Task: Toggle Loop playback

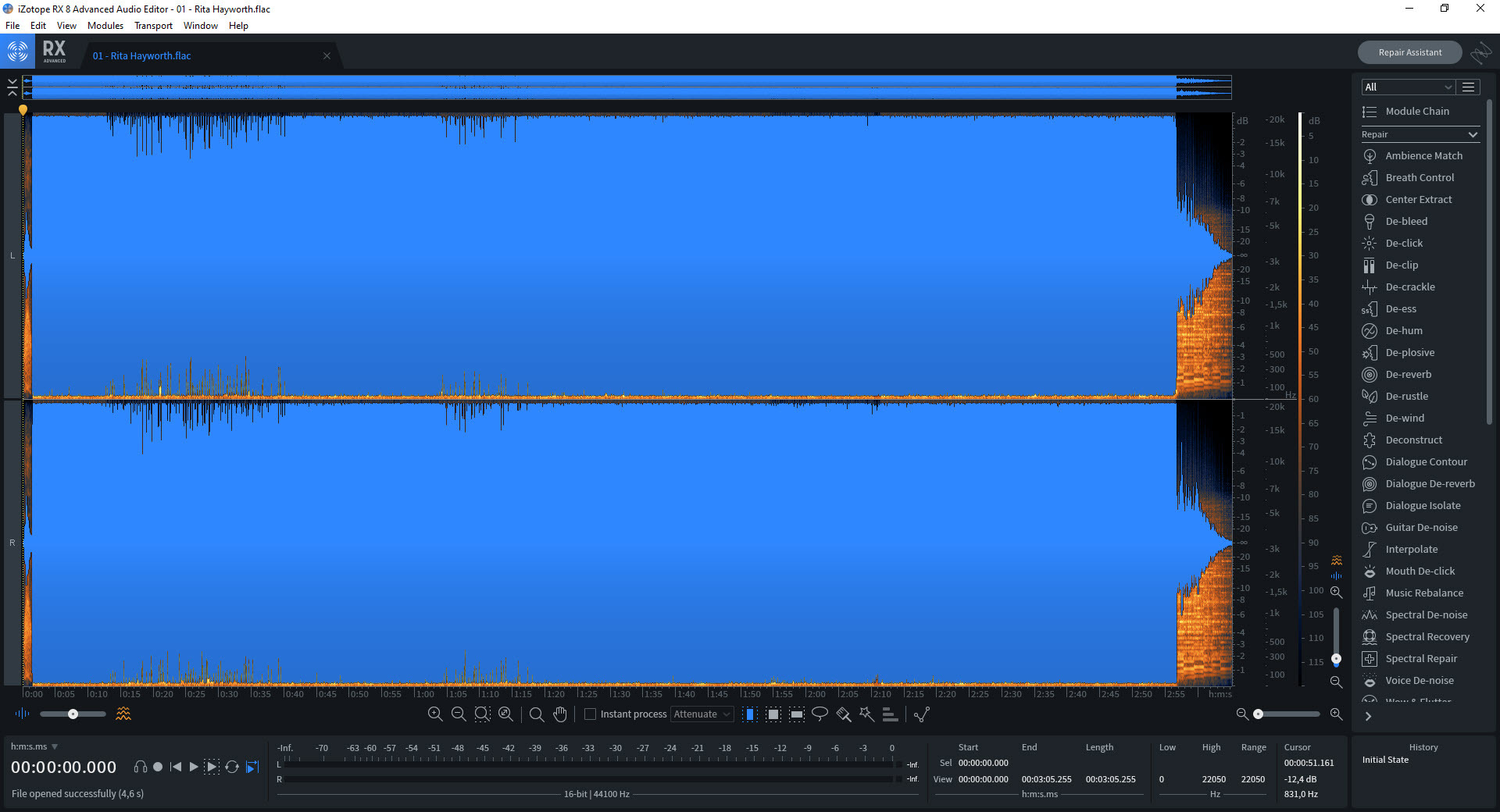Action: pyautogui.click(x=232, y=767)
